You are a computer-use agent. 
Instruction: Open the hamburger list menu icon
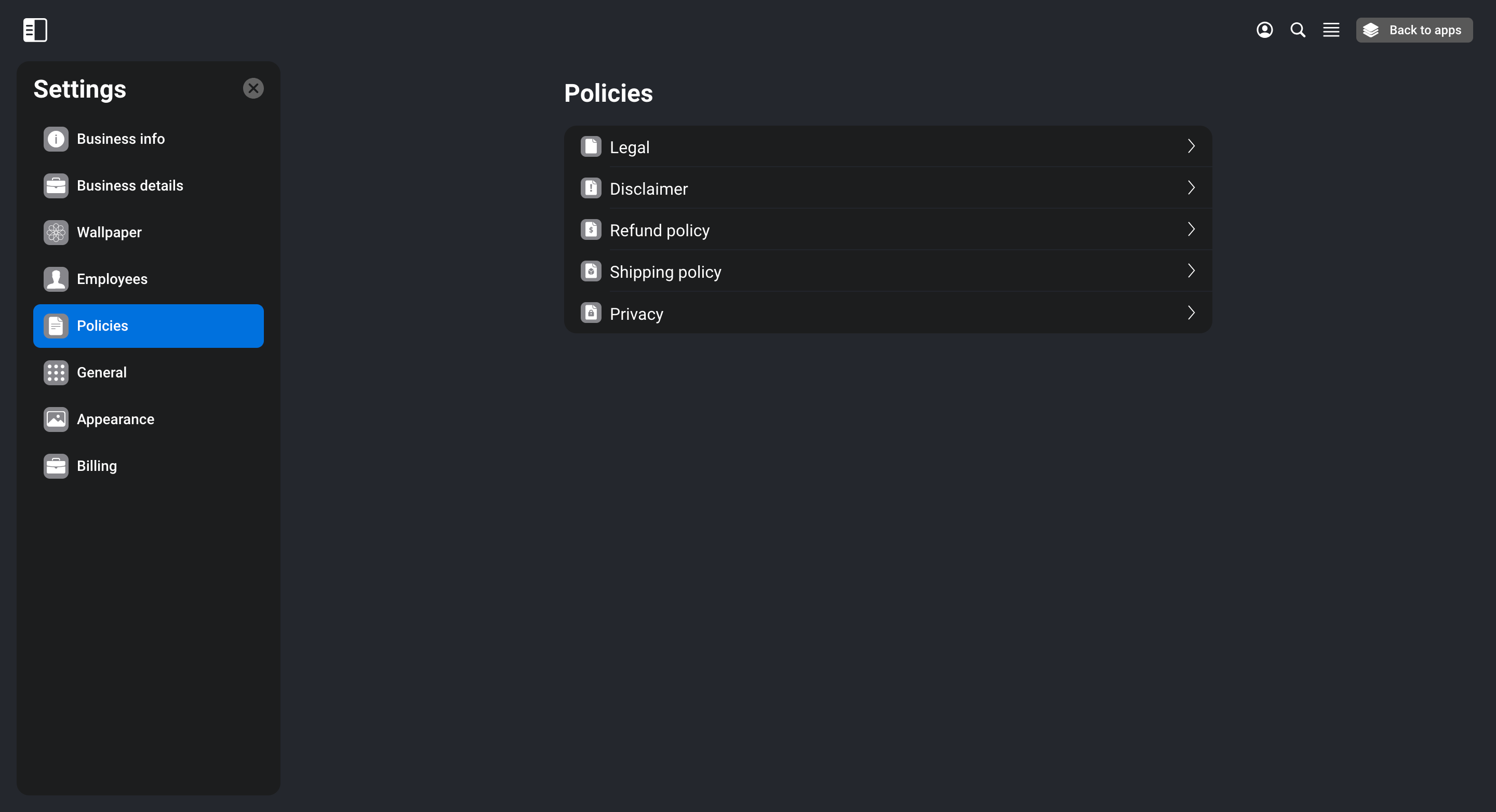(1330, 30)
